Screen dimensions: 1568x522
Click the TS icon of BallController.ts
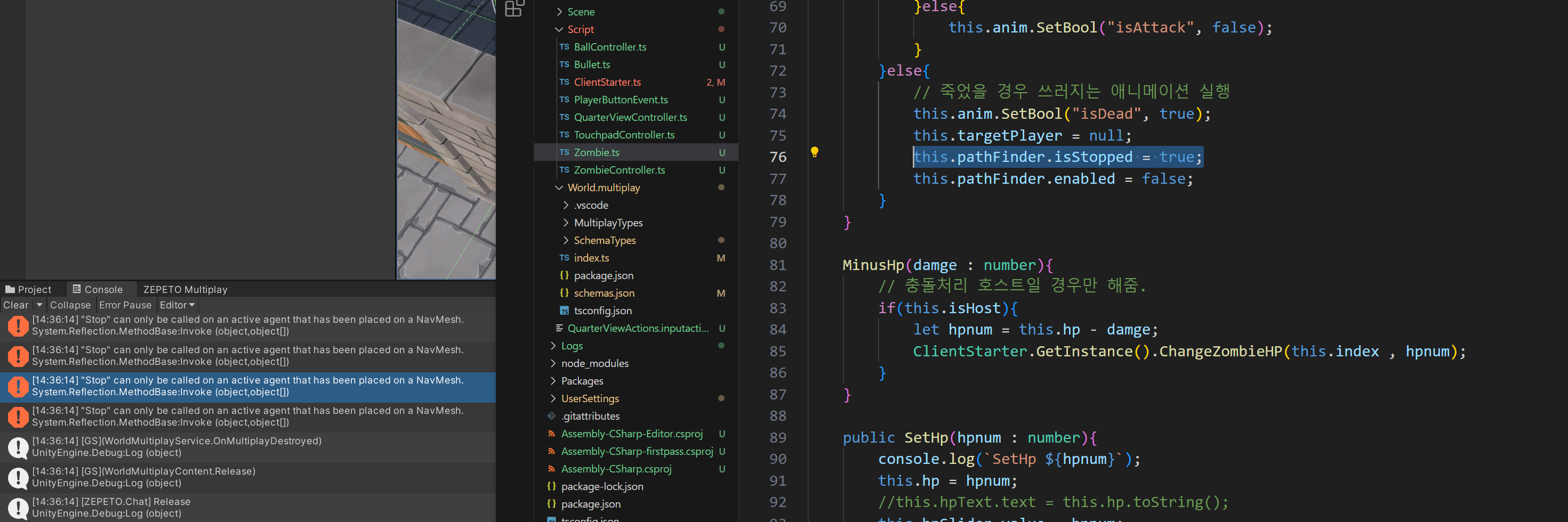point(564,47)
